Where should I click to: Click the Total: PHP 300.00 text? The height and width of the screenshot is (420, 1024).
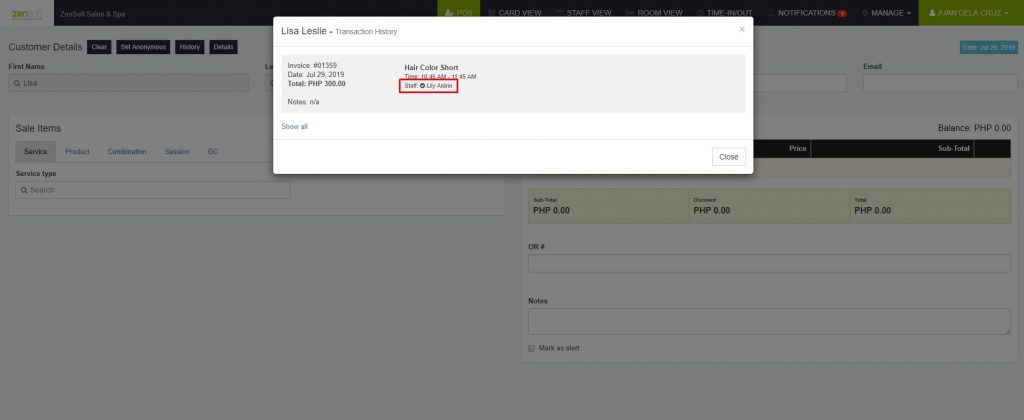(x=317, y=84)
